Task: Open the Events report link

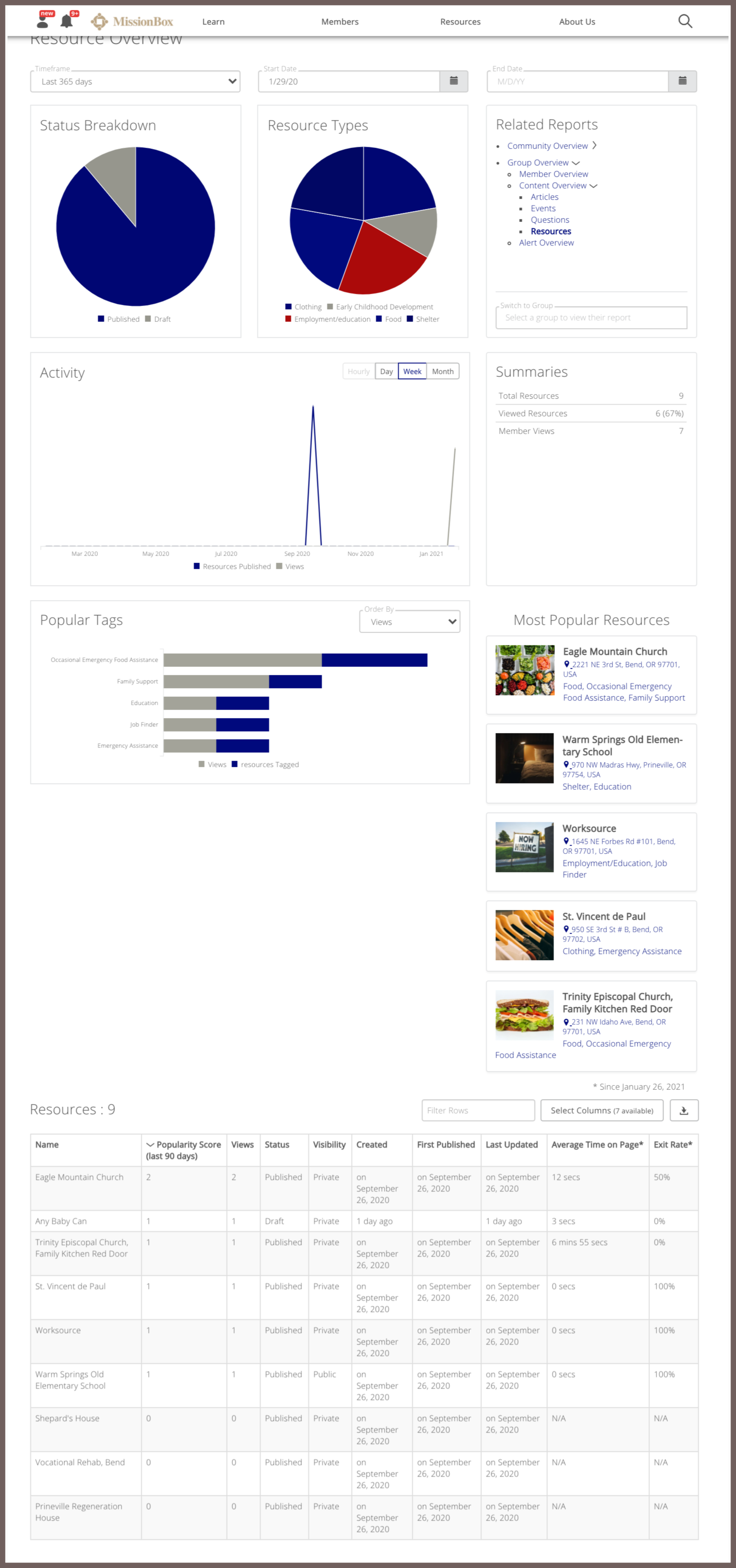Action: tap(543, 208)
